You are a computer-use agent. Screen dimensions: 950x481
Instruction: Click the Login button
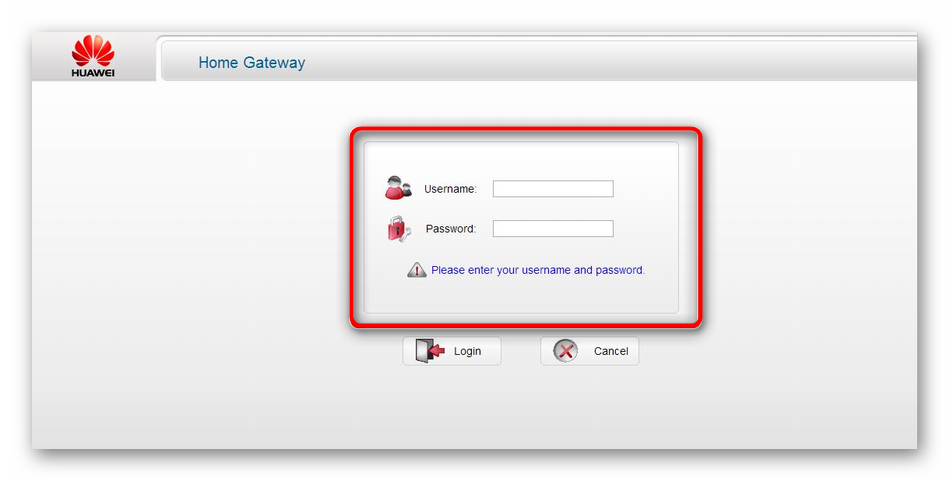coord(452,351)
